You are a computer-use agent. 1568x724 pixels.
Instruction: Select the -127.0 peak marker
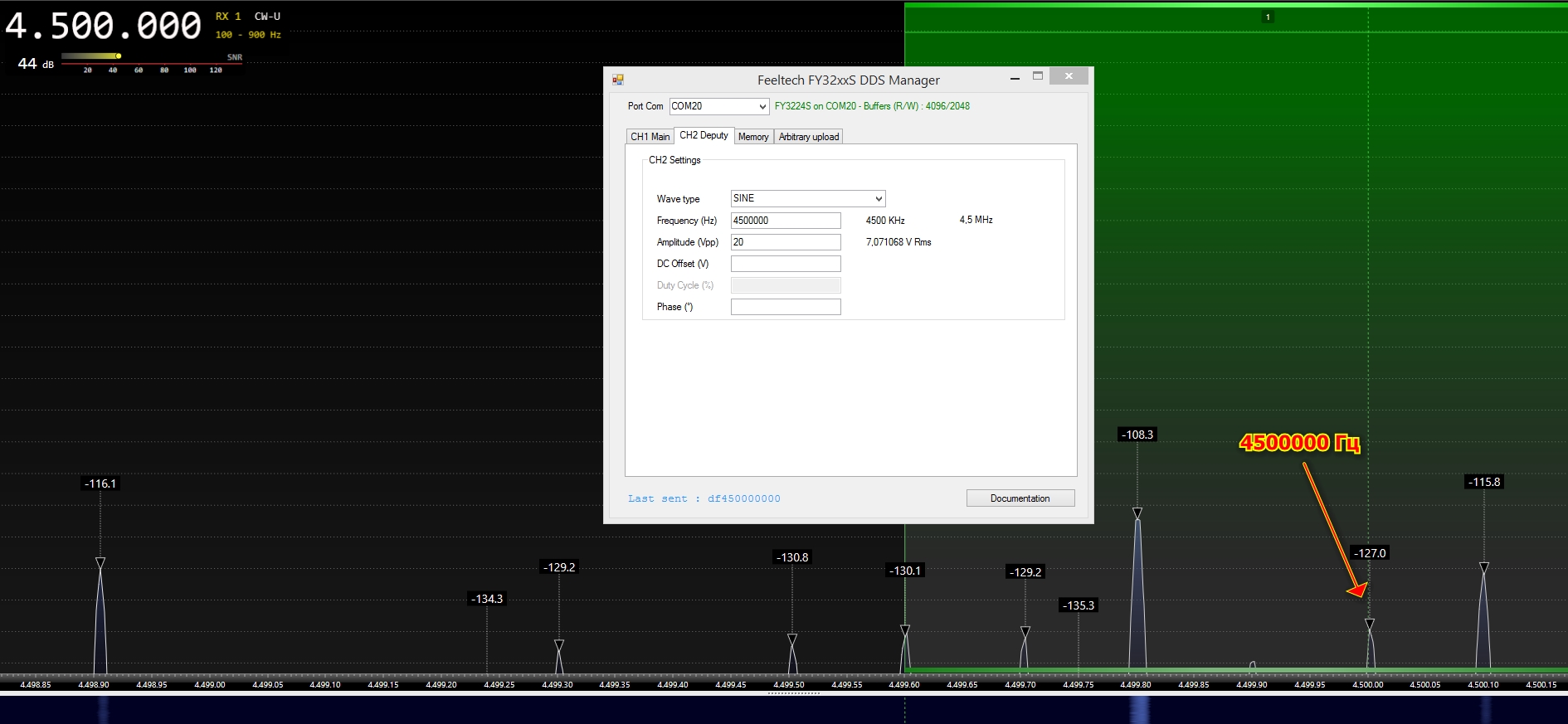1370,553
